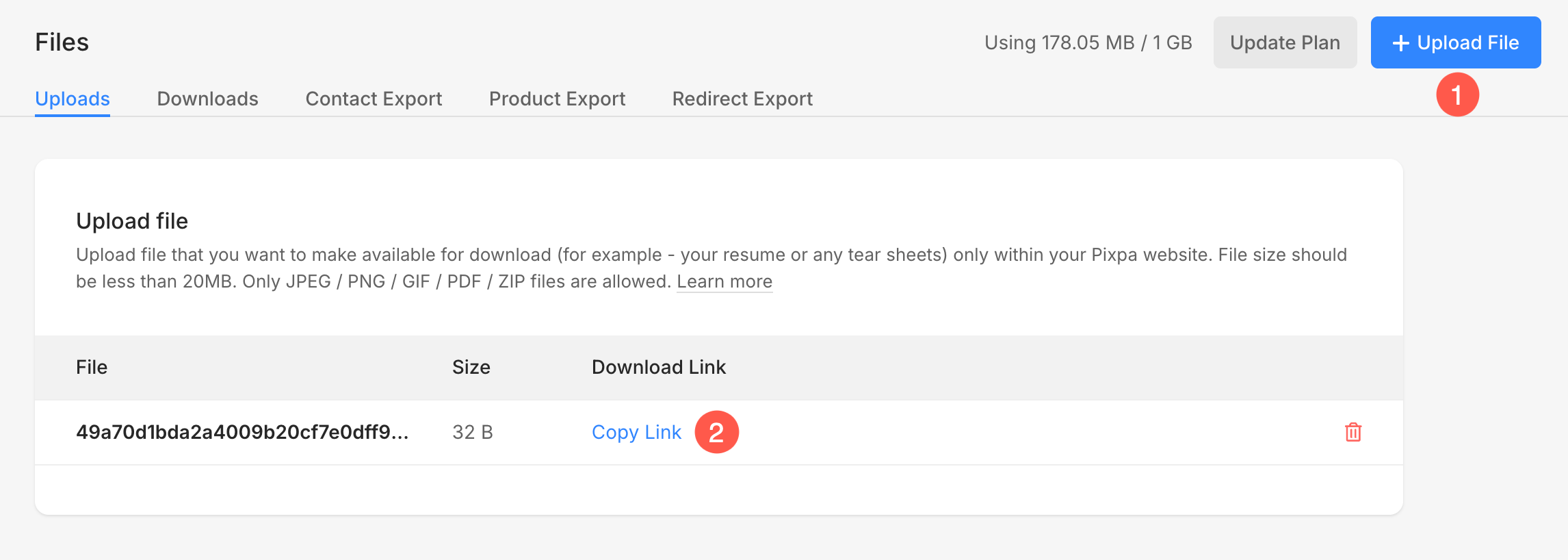1568x560 pixels.
Task: Click the File column header
Action: 92,367
